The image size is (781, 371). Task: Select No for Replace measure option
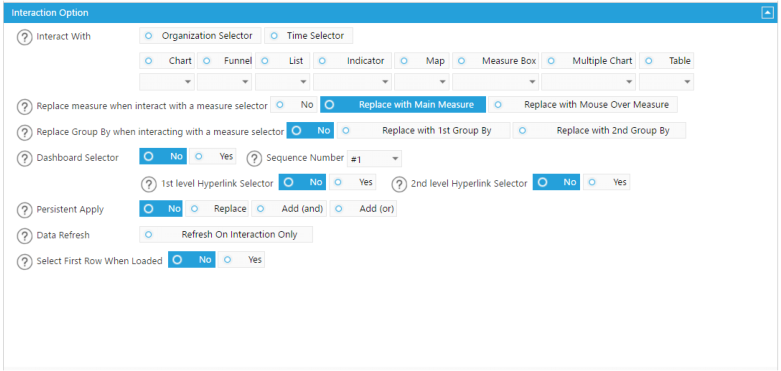(x=294, y=105)
